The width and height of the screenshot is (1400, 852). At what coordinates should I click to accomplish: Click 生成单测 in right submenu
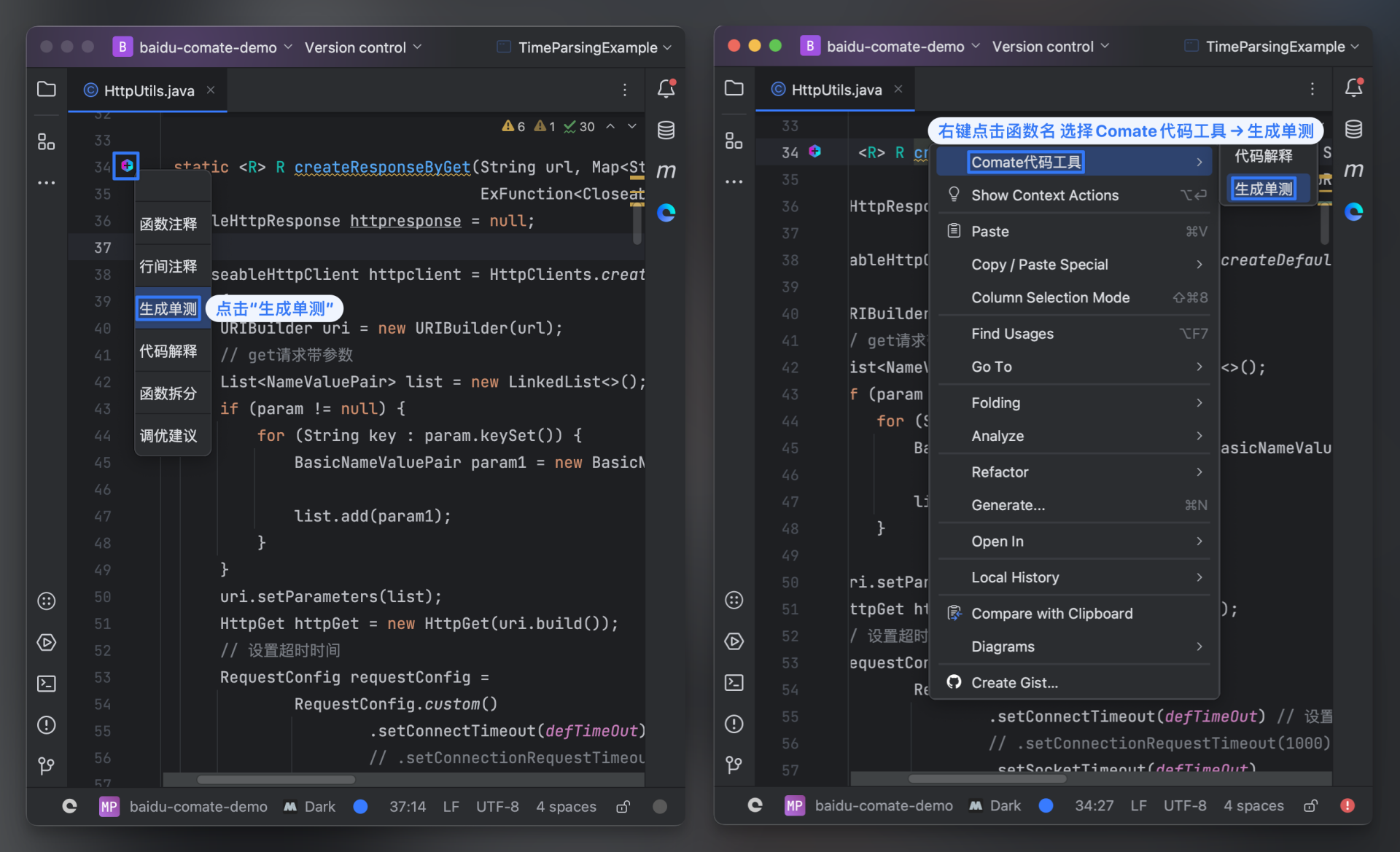pos(1263,189)
